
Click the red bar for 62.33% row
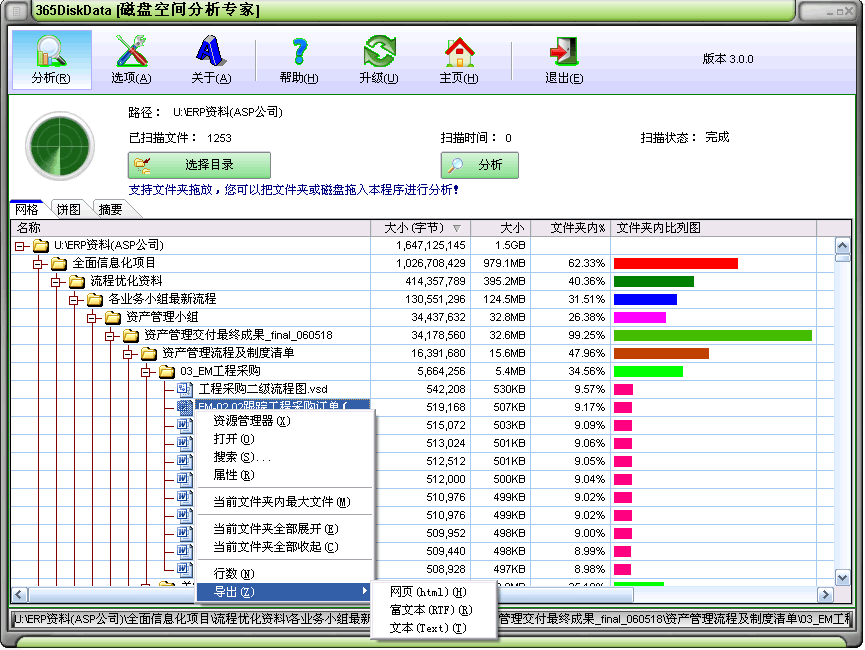pos(676,264)
